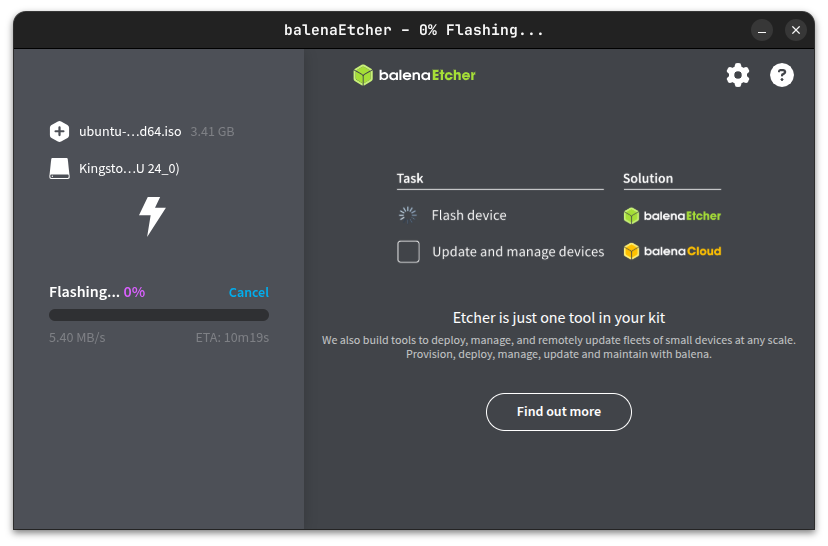Click the Kingston drive icon
828x546 pixels.
pyautogui.click(x=59, y=168)
